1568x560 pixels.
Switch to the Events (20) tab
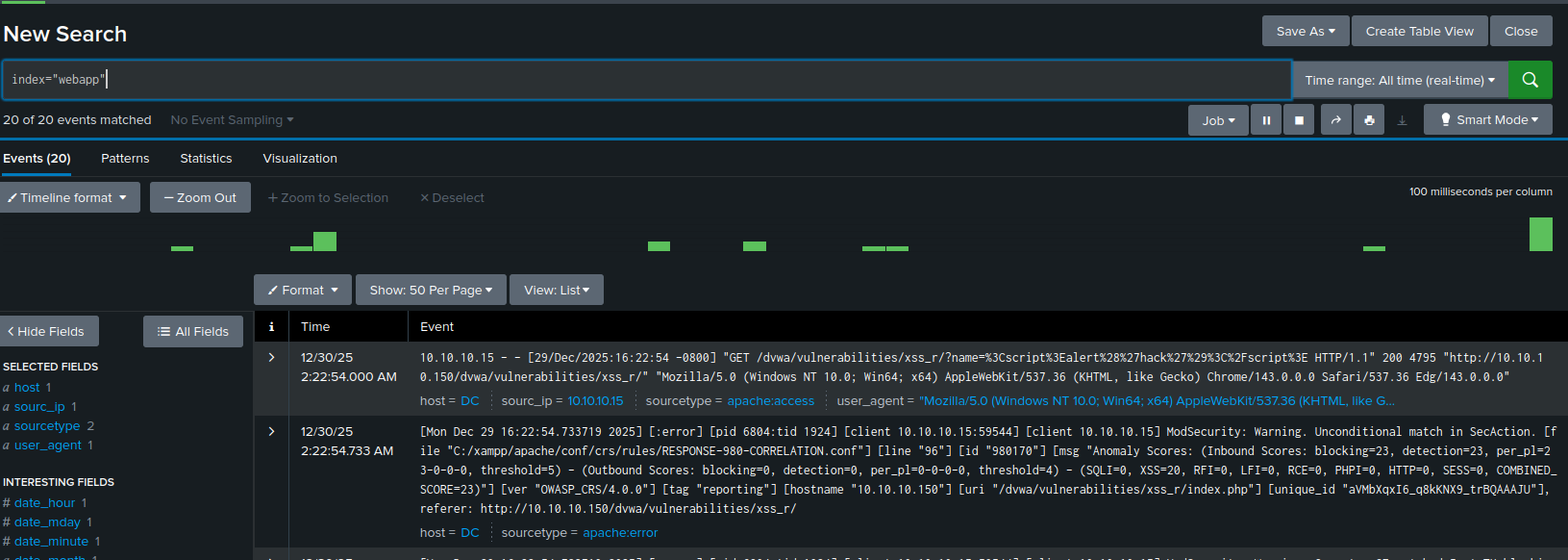[x=37, y=159]
